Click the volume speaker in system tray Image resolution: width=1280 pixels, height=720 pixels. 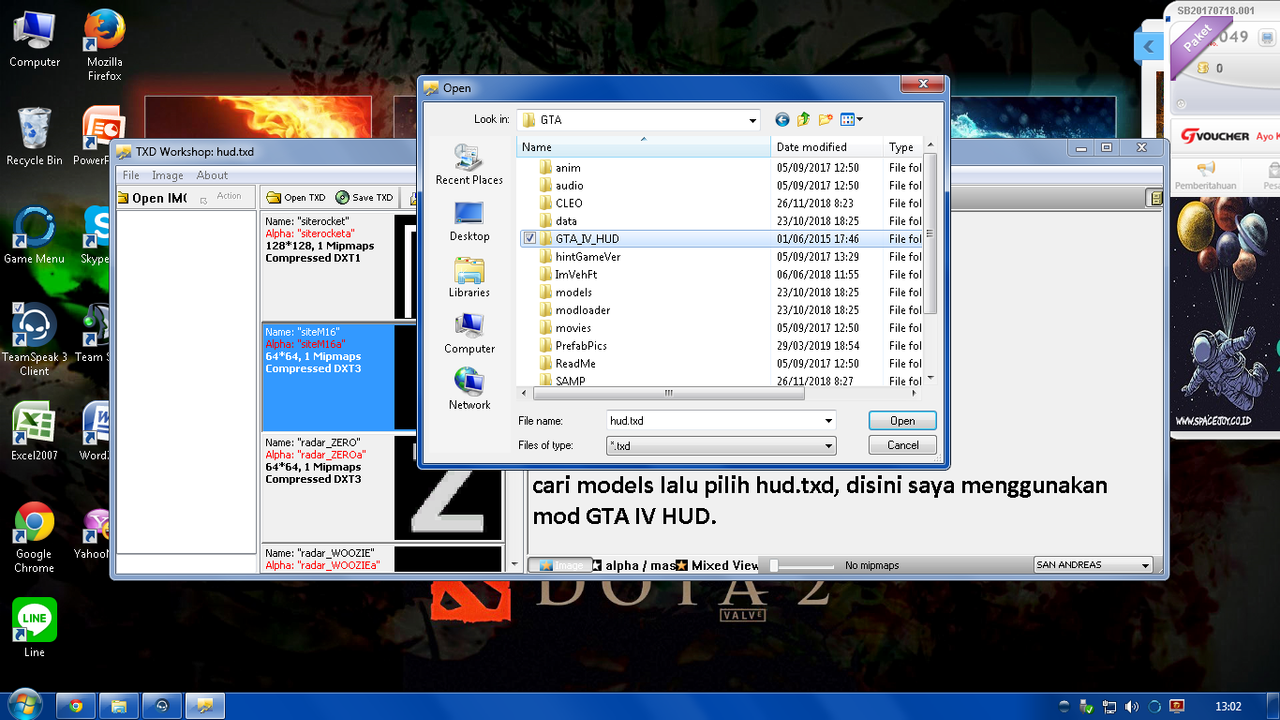pos(1132,707)
